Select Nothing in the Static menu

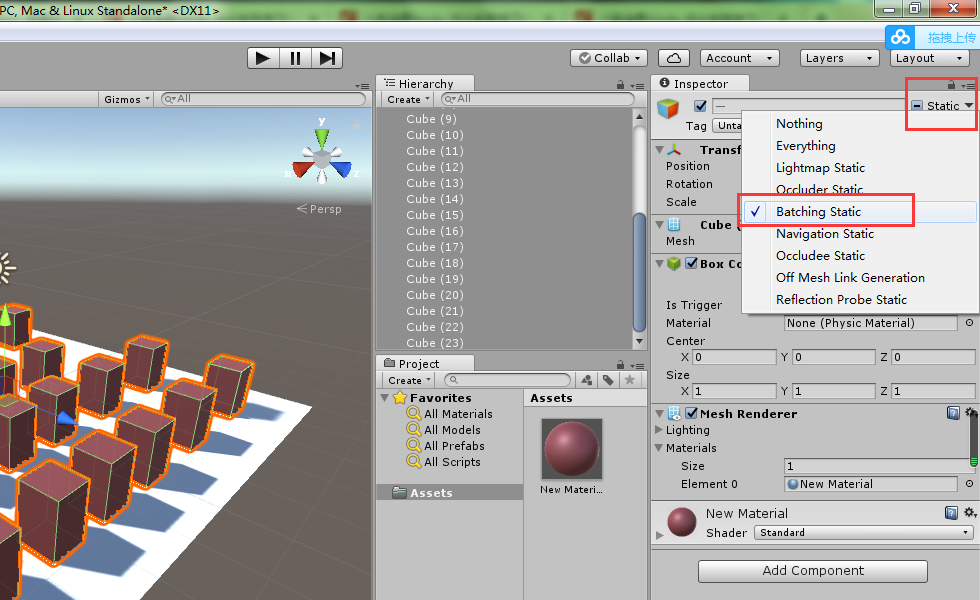860,124
